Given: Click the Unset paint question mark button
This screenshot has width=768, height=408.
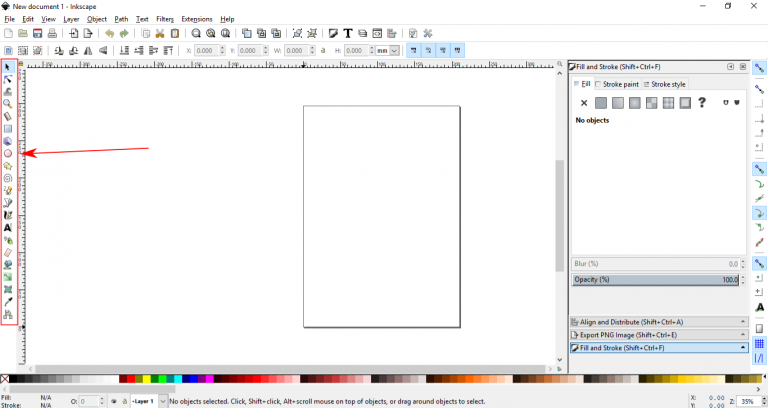Looking at the screenshot, I should point(702,102).
